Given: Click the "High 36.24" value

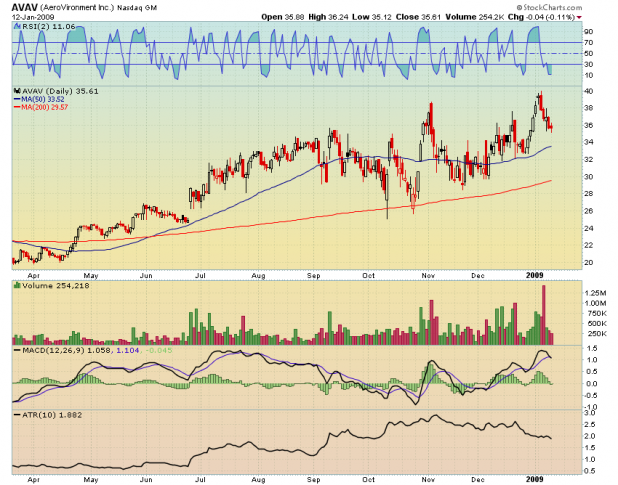Looking at the screenshot, I should [x=328, y=17].
